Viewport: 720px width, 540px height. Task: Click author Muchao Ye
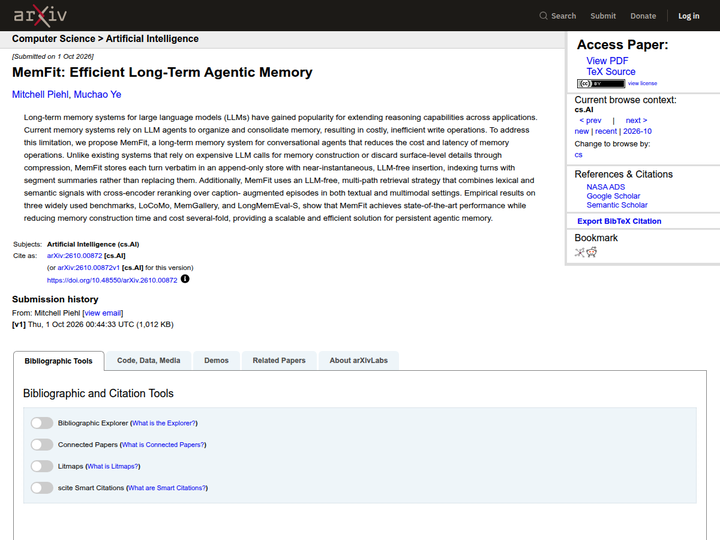click(97, 95)
